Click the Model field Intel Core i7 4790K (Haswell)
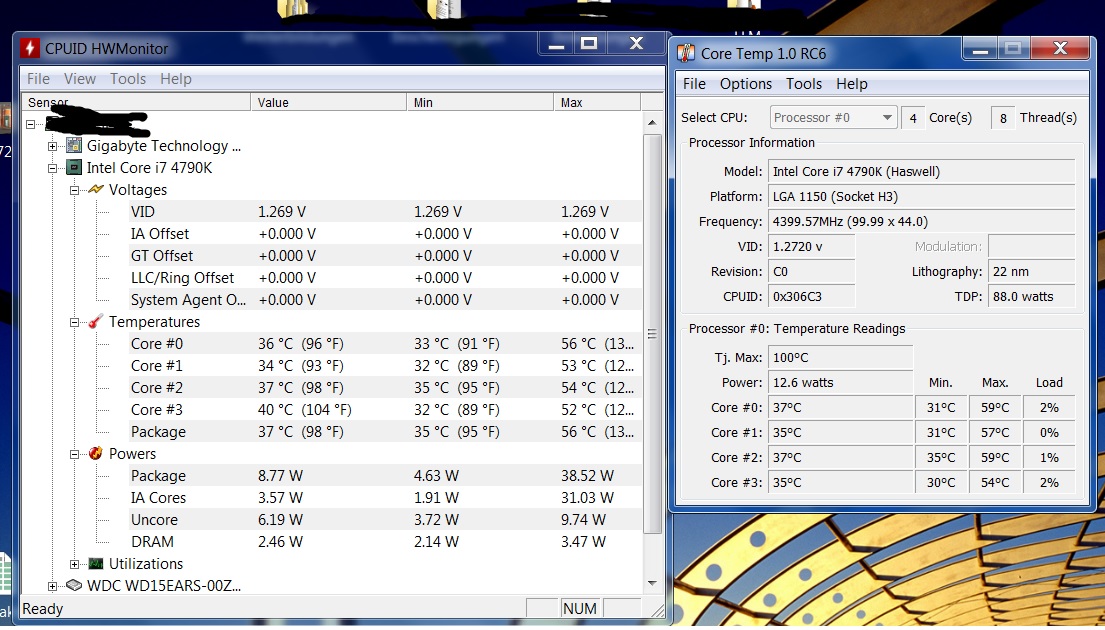 922,171
